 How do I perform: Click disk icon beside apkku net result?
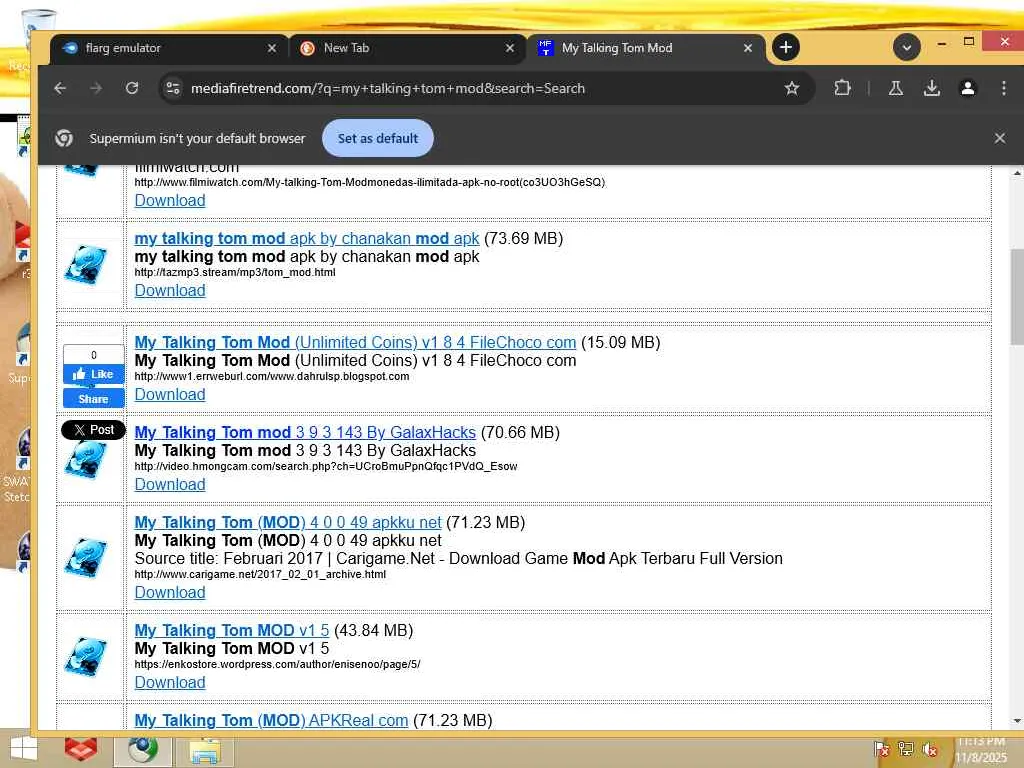coord(86,558)
